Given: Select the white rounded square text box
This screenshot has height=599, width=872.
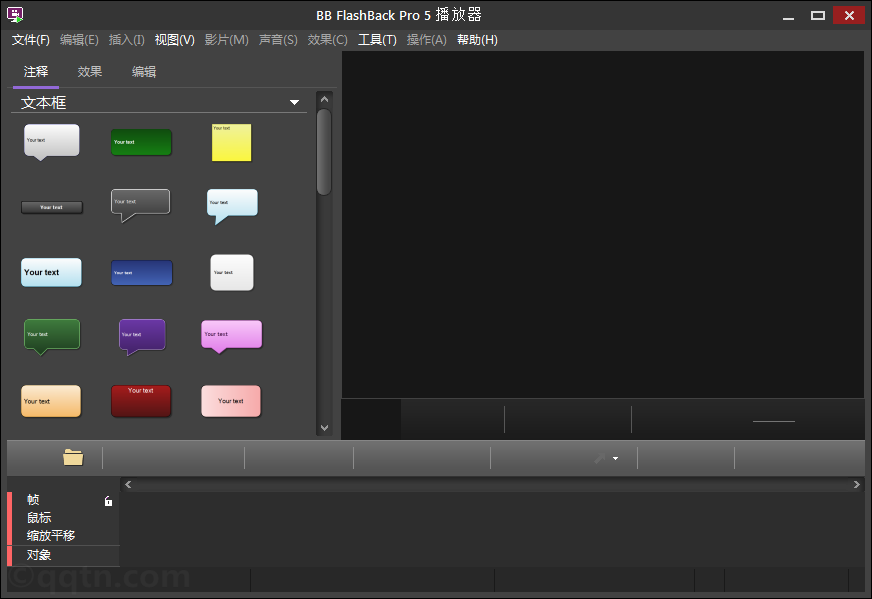Looking at the screenshot, I should 232,273.
